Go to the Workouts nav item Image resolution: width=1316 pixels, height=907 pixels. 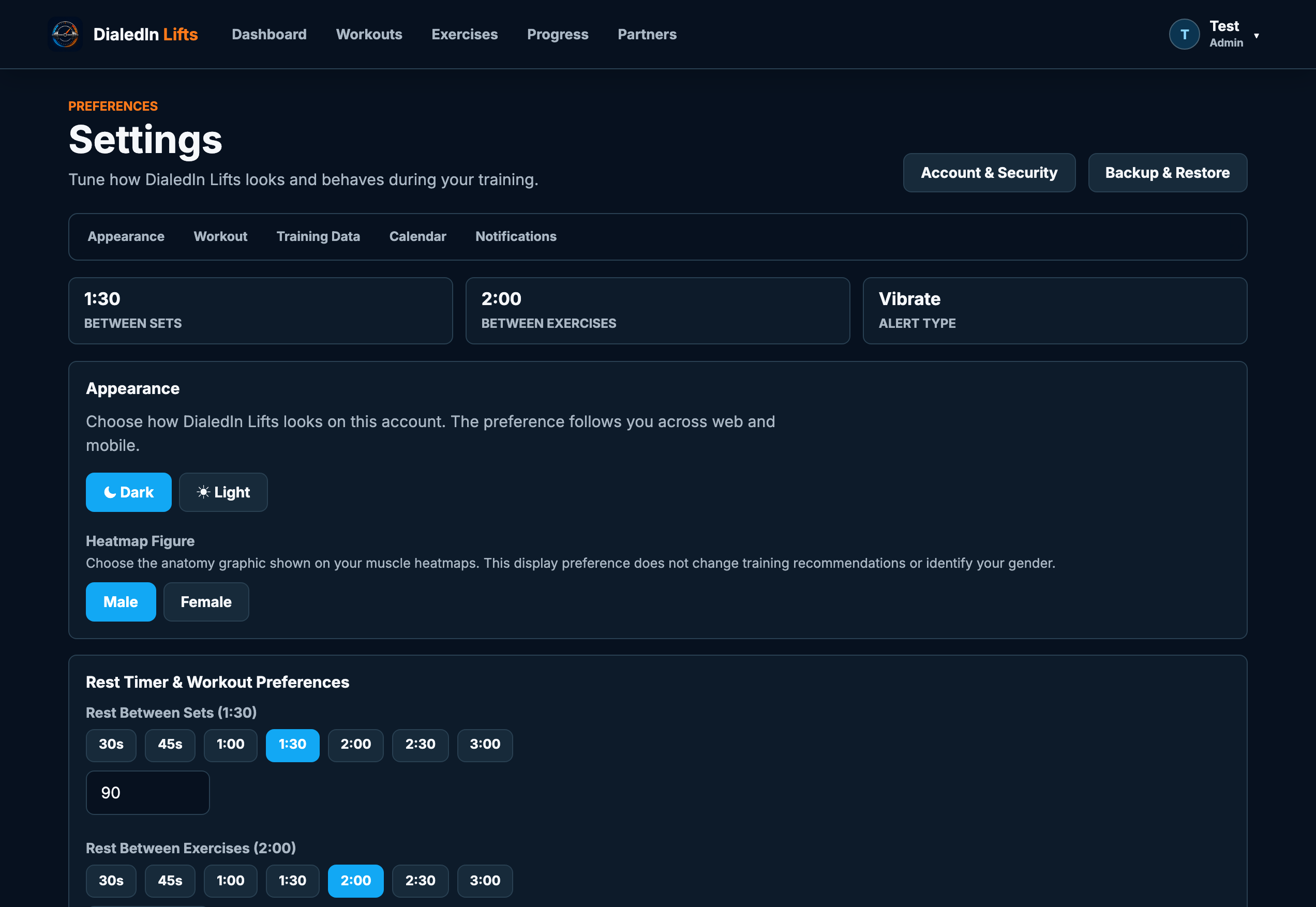[369, 34]
